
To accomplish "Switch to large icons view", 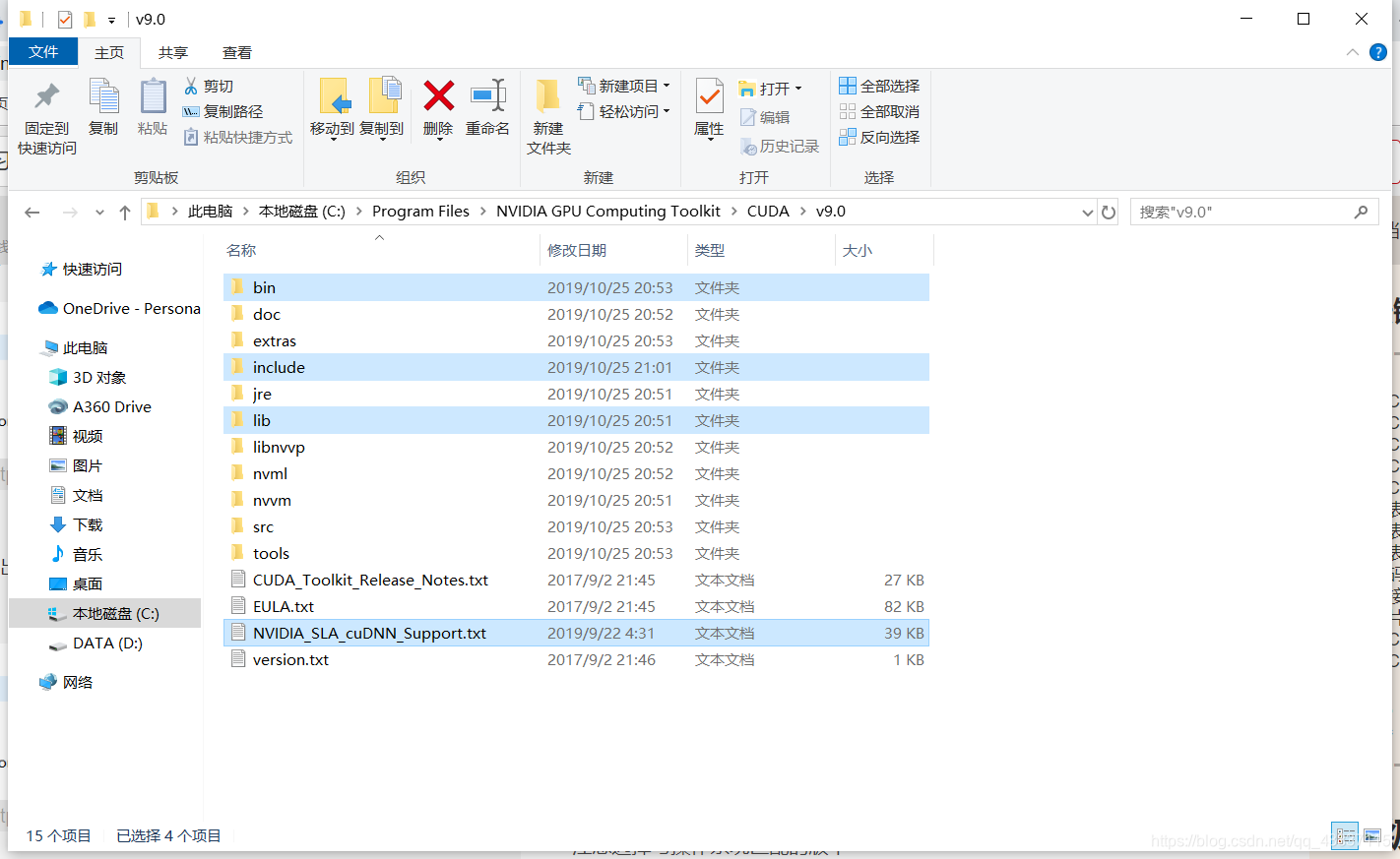I will (1372, 835).
